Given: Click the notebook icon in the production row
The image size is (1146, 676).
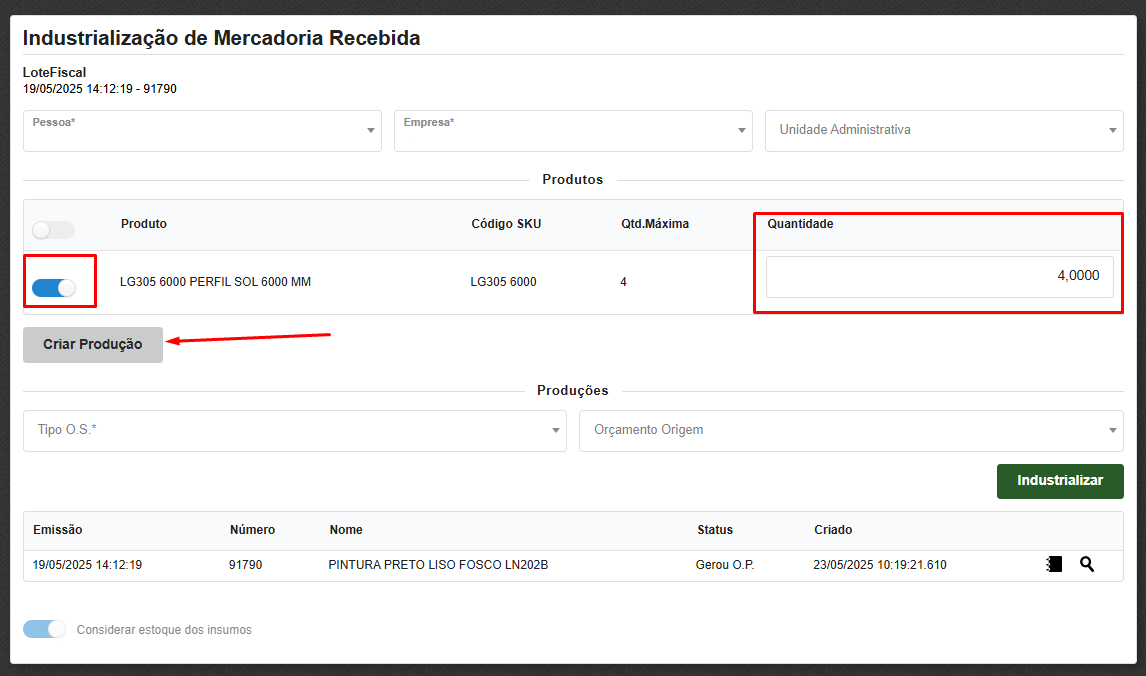Looking at the screenshot, I should 1054,564.
